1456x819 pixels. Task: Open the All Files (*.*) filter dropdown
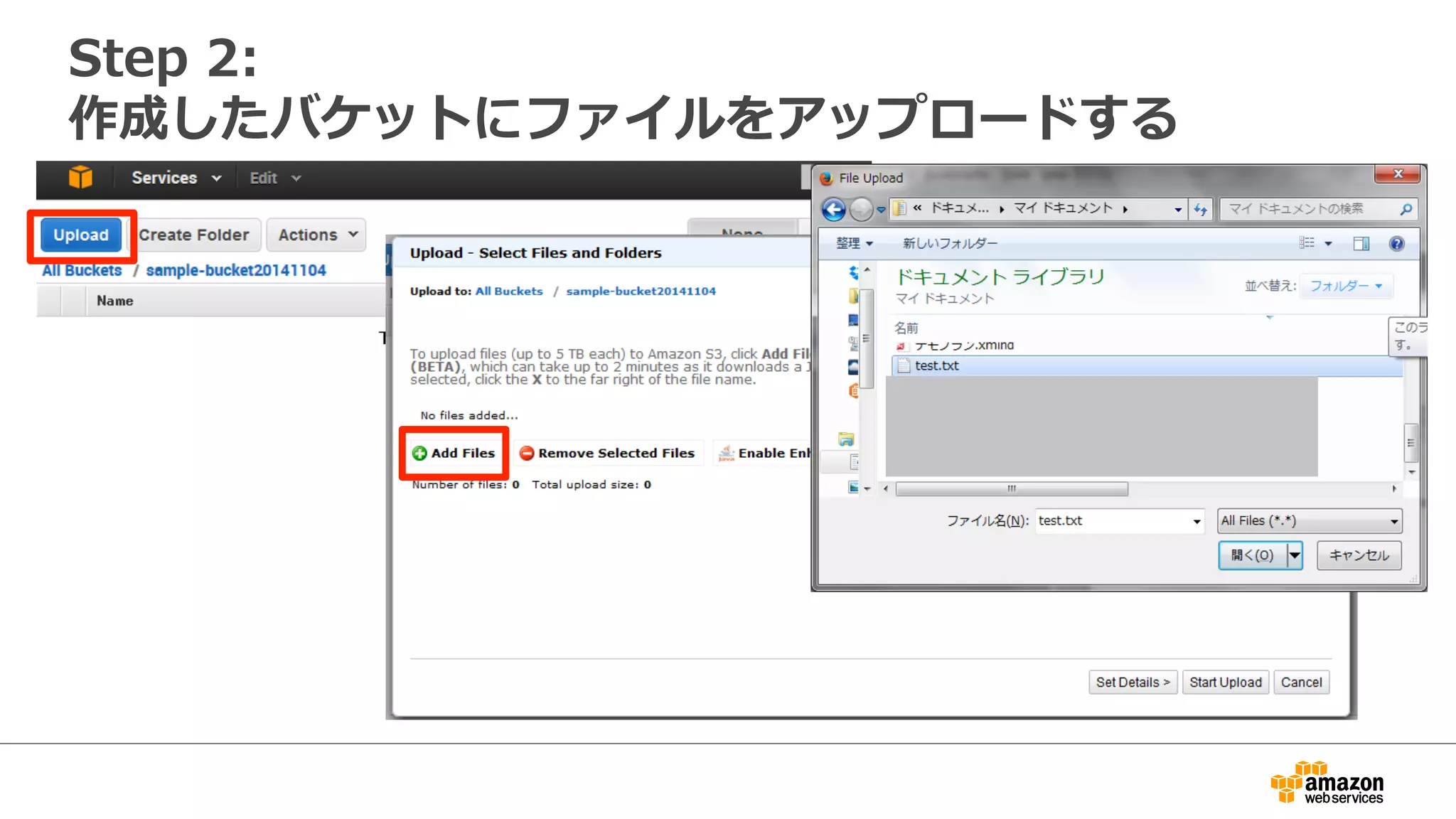pos(1310,520)
